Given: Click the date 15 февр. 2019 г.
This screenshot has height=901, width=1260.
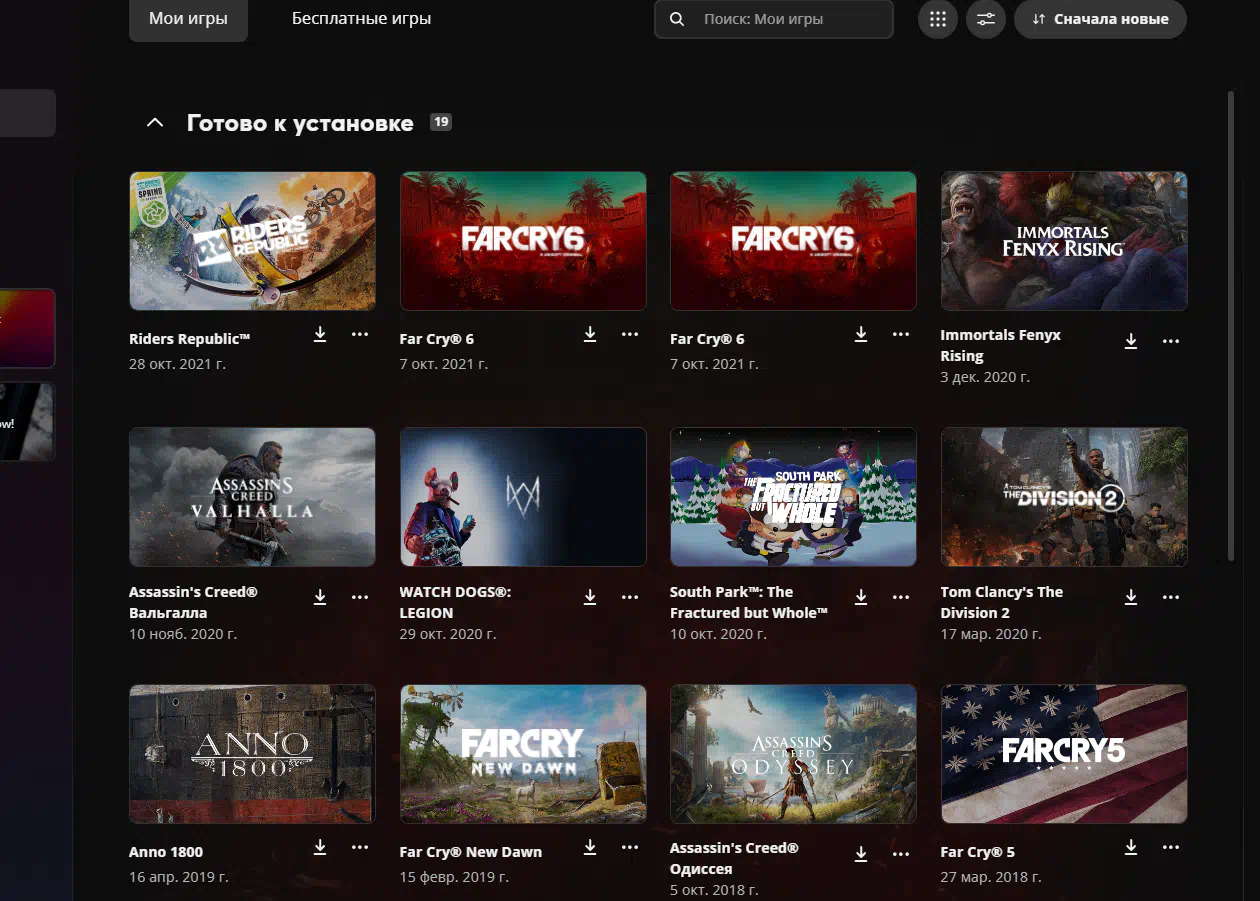Looking at the screenshot, I should (x=453, y=877).
